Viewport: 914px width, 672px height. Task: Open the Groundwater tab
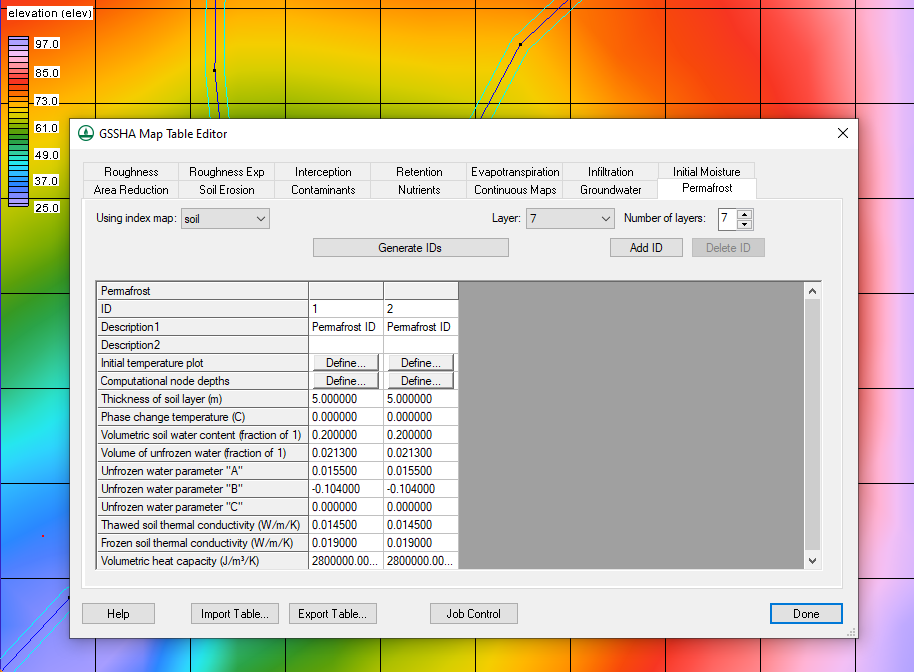click(x=610, y=189)
